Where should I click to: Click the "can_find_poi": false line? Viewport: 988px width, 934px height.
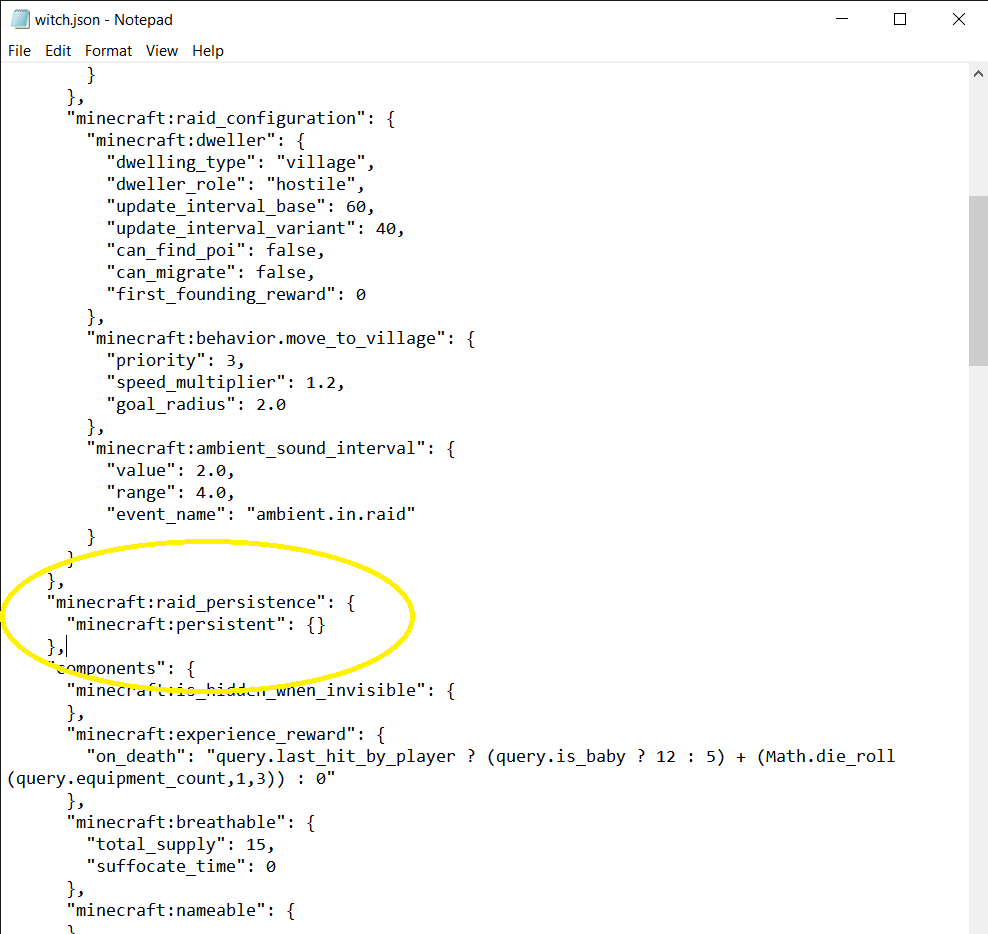pos(215,250)
